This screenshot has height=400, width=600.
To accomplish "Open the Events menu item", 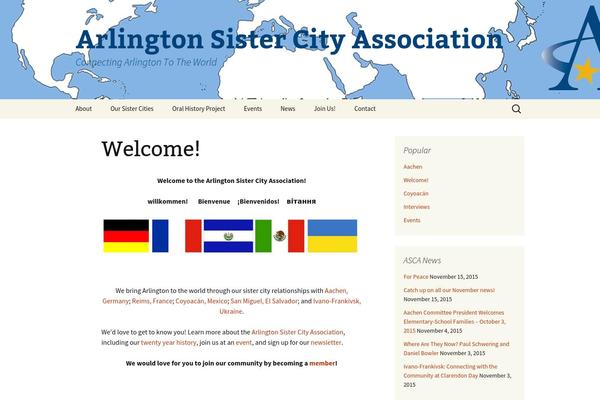I will (253, 109).
